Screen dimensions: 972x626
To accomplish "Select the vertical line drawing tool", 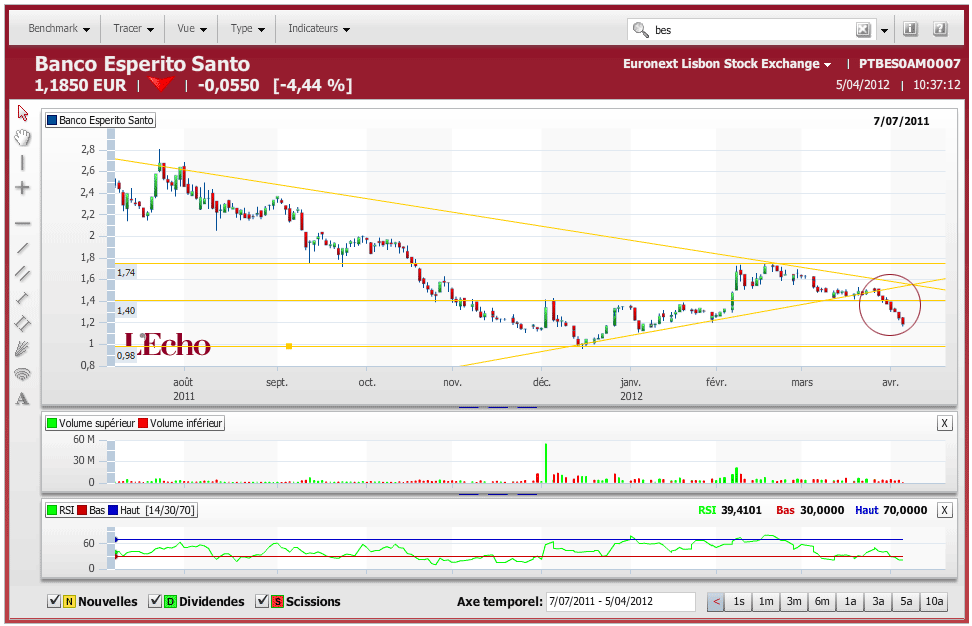I will pos(22,163).
